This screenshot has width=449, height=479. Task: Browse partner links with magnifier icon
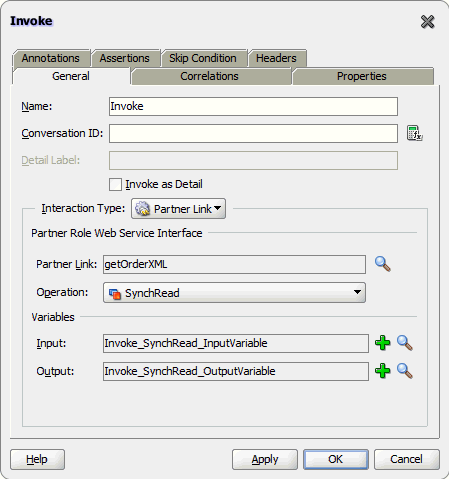[383, 264]
